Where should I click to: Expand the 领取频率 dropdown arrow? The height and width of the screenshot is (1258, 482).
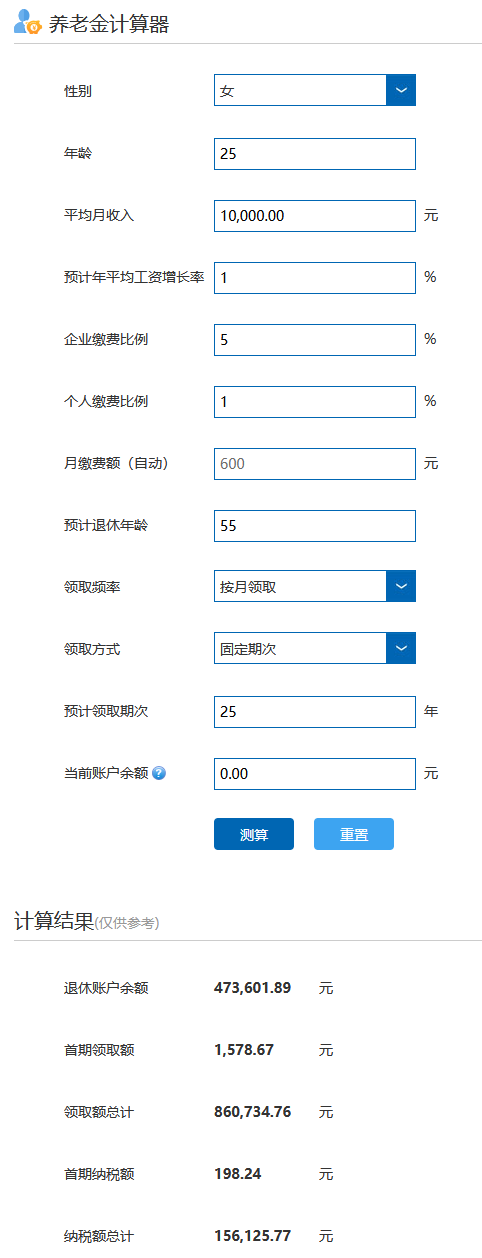[401, 586]
